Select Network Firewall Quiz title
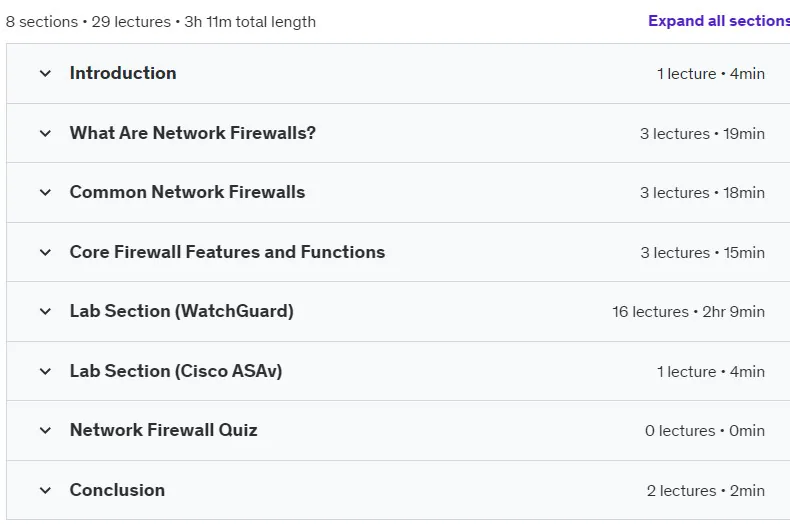This screenshot has width=790, height=524. [x=163, y=430]
